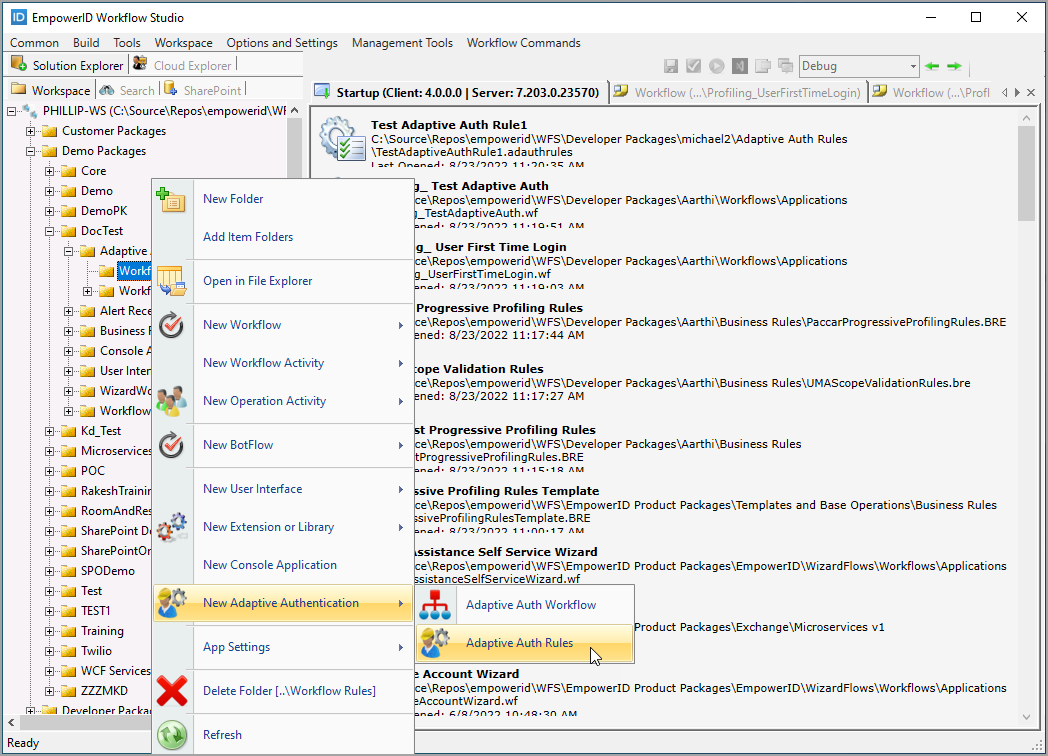Click the New Operation Activity icon
The width and height of the screenshot is (1048, 756).
click(x=172, y=400)
